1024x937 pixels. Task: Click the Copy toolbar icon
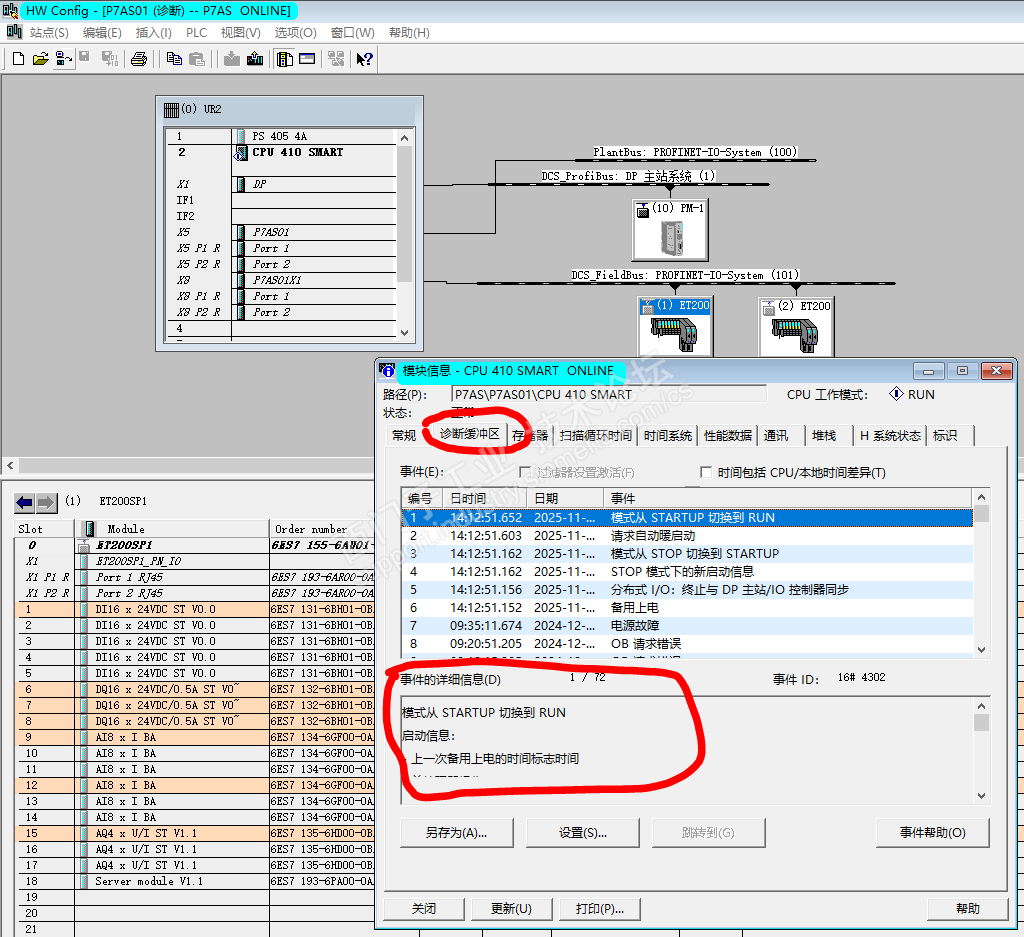click(x=174, y=59)
